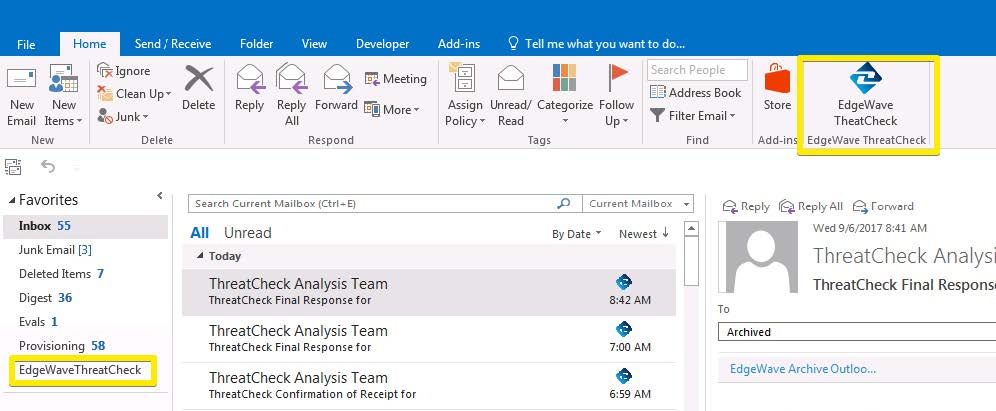This screenshot has height=411, width=996.
Task: Reply with a Meeting request
Action: coord(395,79)
